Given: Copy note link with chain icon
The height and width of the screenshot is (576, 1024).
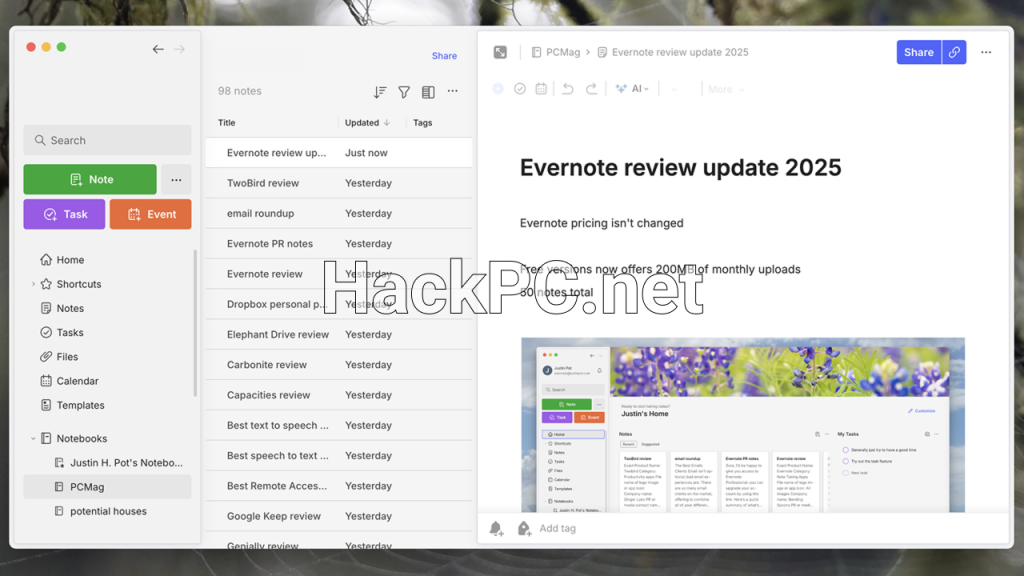Looking at the screenshot, I should [954, 52].
